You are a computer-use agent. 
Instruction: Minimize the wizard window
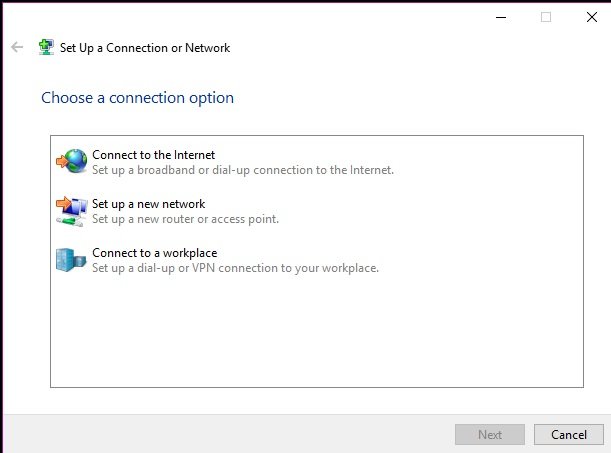point(501,17)
